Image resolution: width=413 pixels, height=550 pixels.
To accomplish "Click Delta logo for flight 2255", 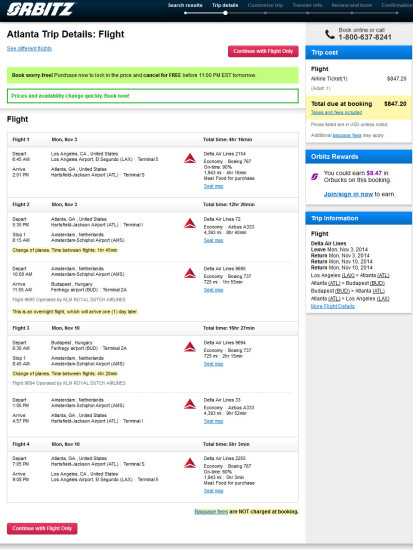I will [x=190, y=463].
